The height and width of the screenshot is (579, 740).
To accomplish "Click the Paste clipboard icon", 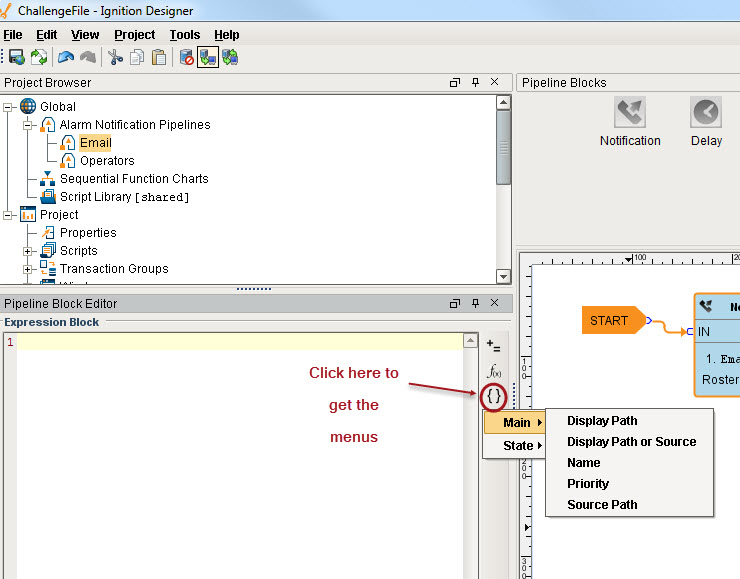I will pos(159,57).
